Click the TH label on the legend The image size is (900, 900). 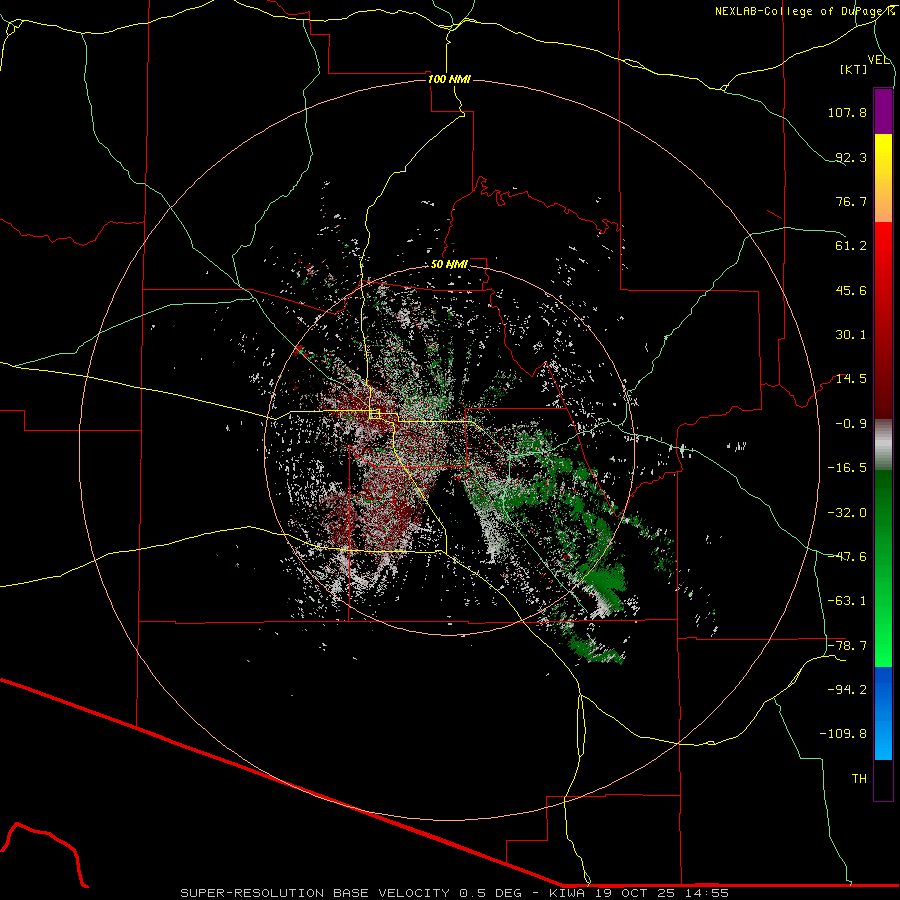(x=859, y=779)
